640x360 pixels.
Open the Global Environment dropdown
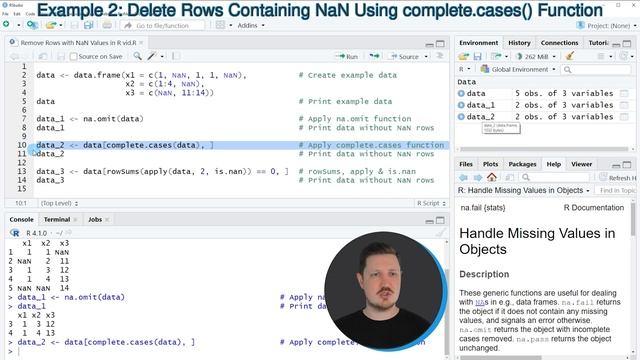[x=518, y=69]
